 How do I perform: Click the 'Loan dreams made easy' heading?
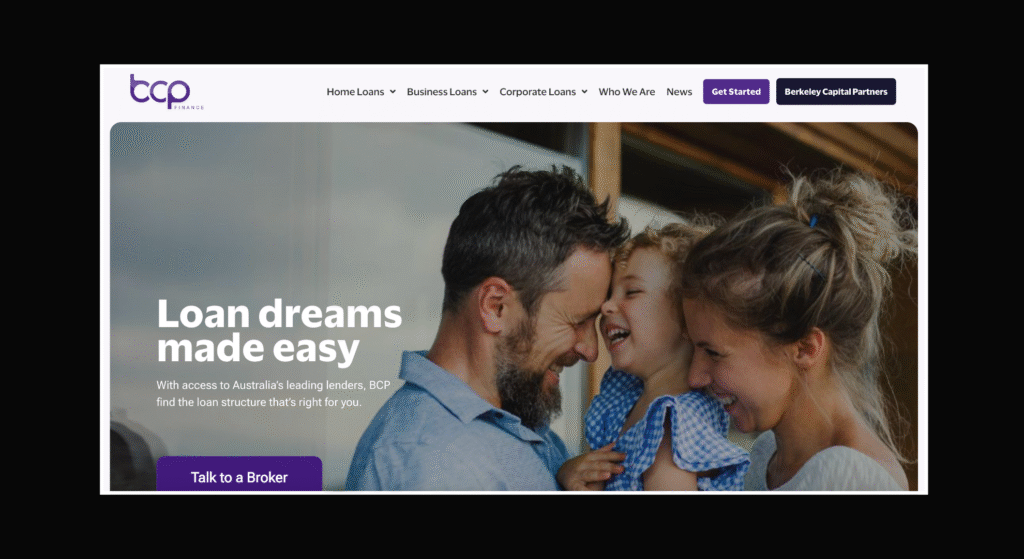[280, 331]
